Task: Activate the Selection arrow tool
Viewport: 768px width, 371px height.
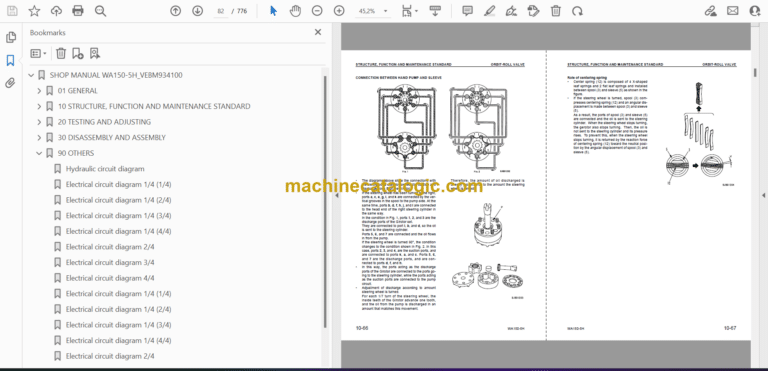Action: point(273,11)
